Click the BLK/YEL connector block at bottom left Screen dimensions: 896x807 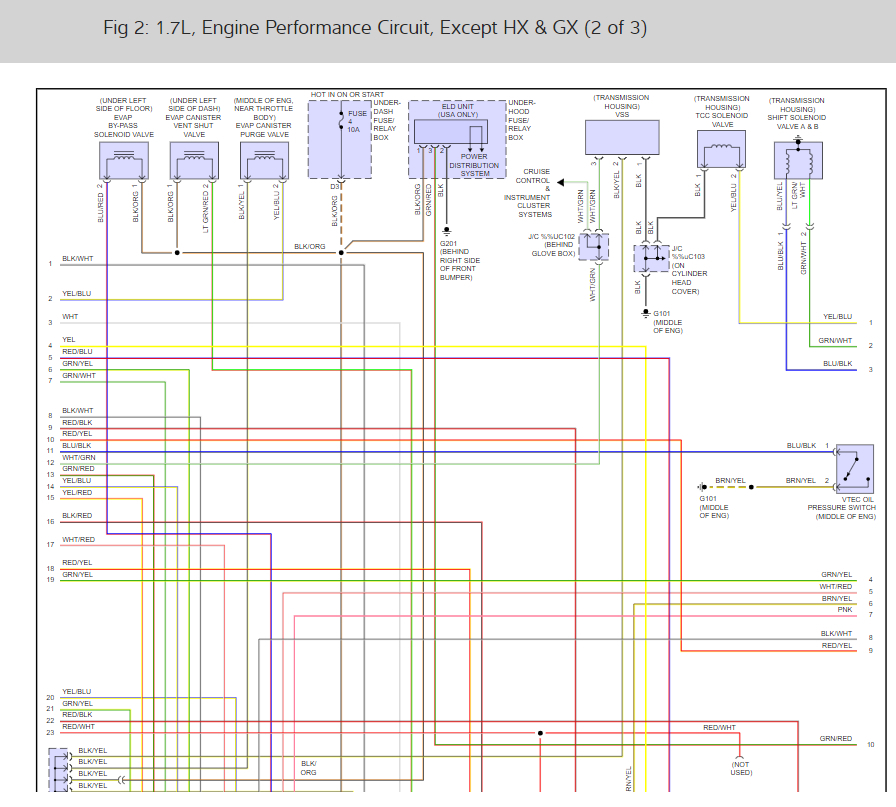pos(58,769)
